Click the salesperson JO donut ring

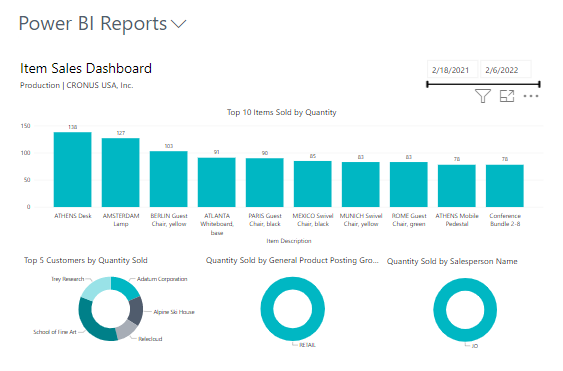click(x=439, y=310)
